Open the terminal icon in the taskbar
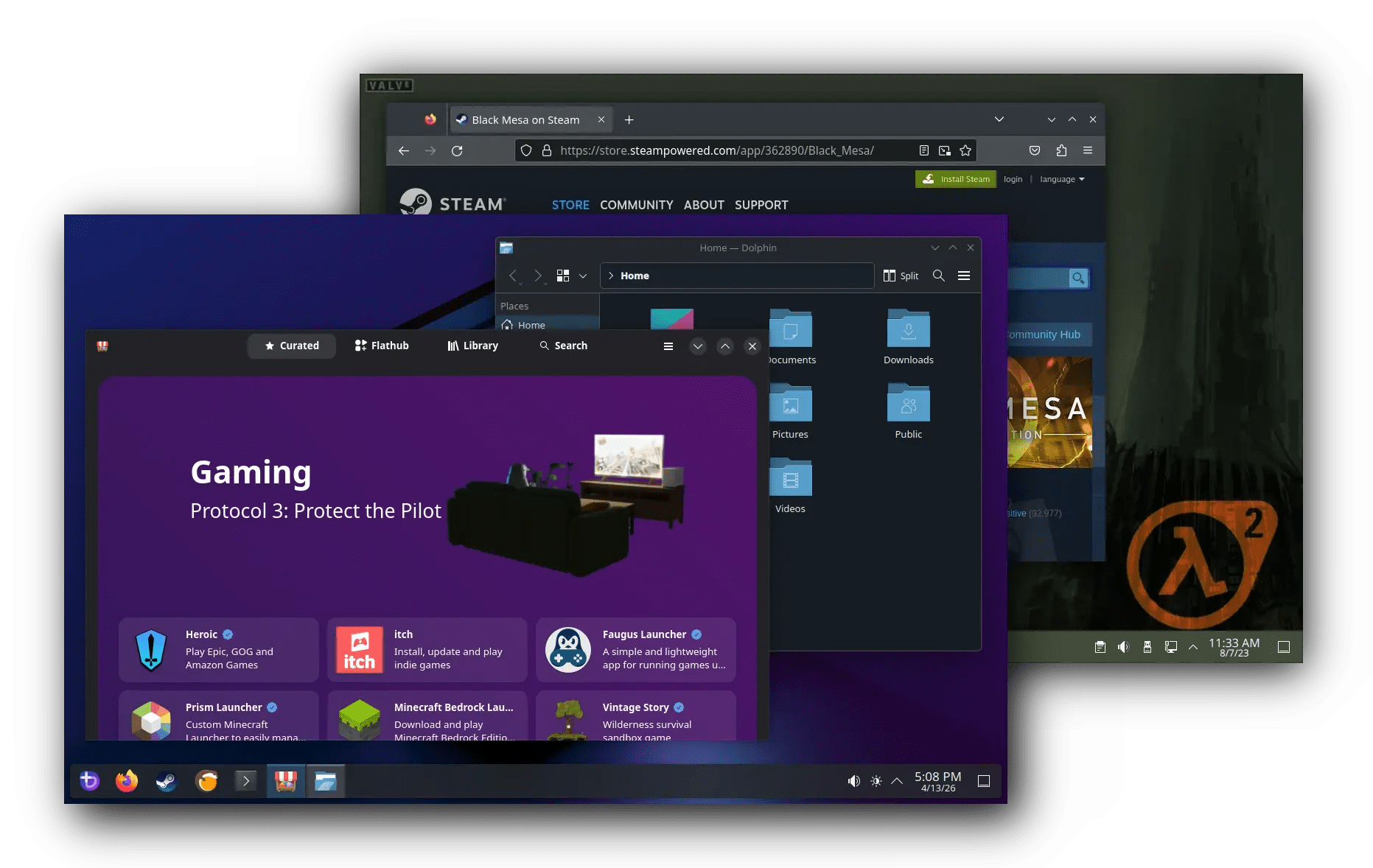This screenshot has height=868, width=1373. coord(245,780)
